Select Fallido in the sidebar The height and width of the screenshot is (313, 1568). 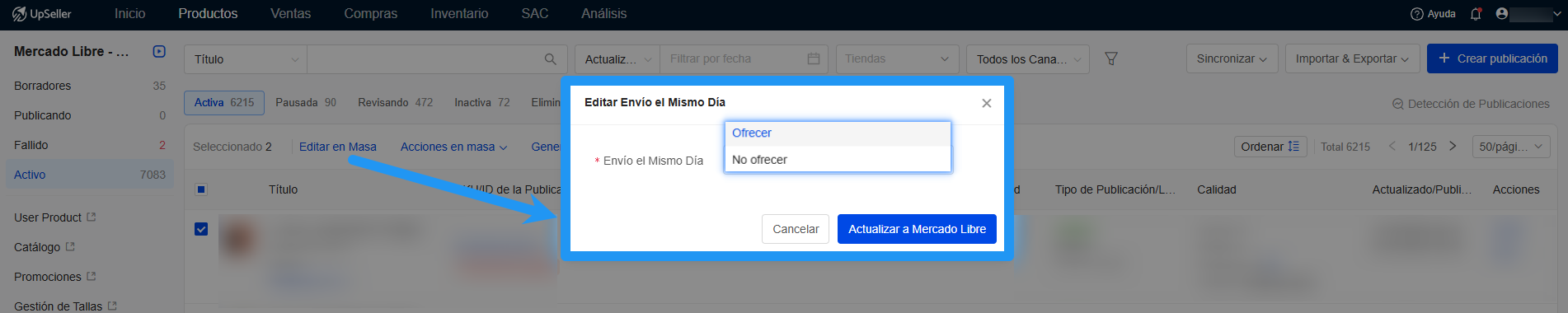click(90, 145)
